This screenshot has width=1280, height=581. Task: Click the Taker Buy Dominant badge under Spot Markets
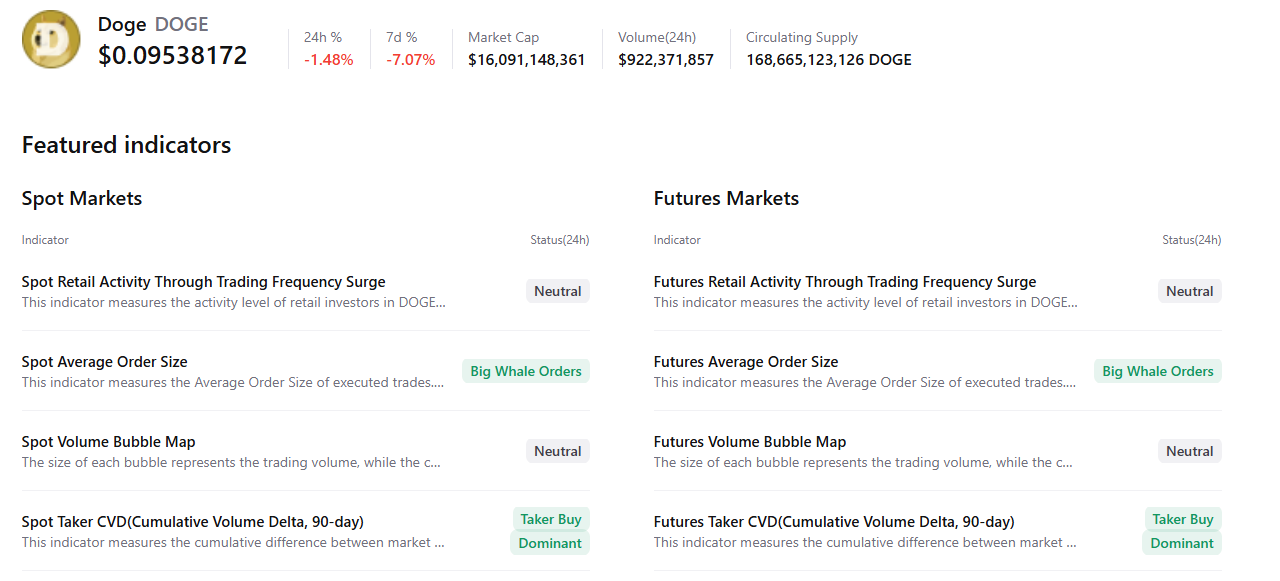[x=551, y=530]
